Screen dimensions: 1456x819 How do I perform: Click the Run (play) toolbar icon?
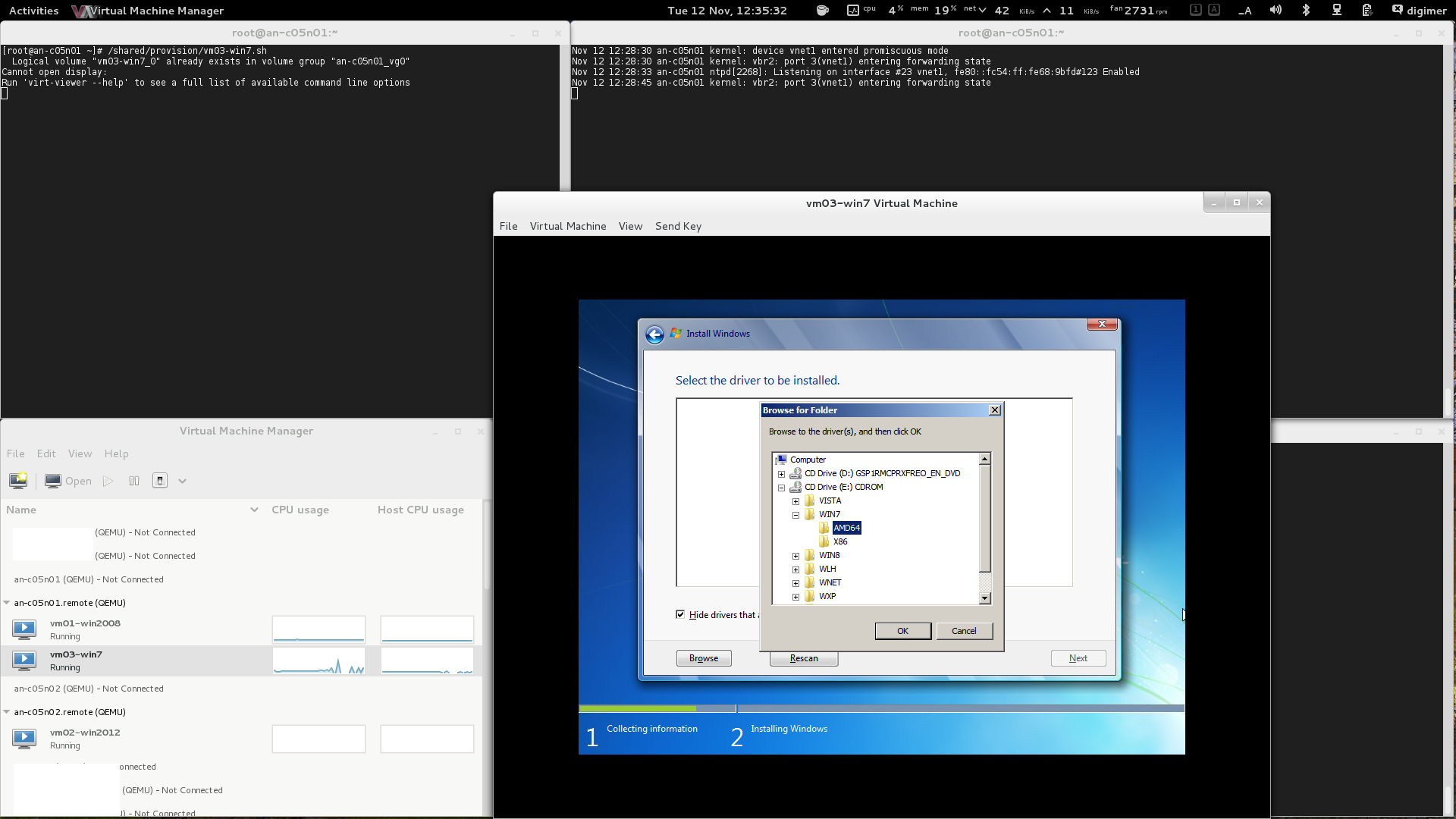(x=108, y=481)
